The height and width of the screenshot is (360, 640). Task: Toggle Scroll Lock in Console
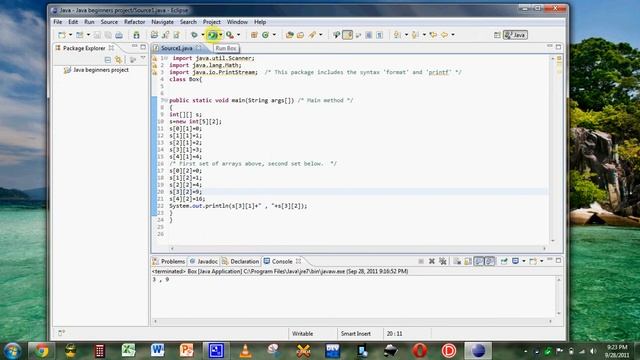[468, 261]
